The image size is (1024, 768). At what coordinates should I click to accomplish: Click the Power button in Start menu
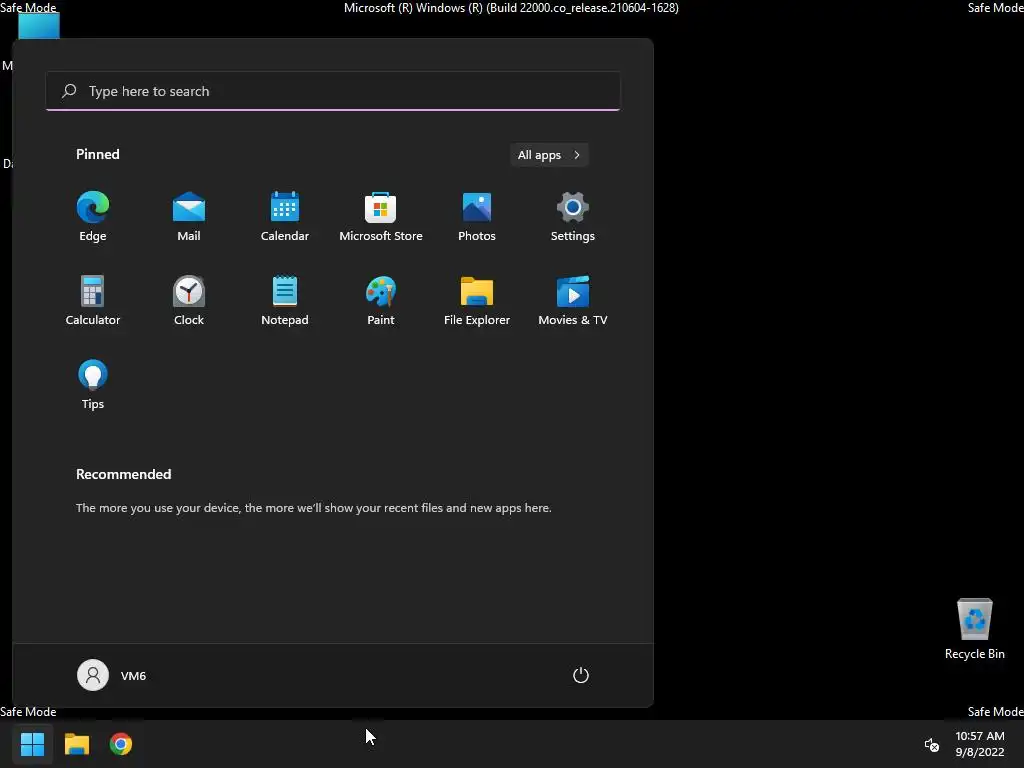581,675
